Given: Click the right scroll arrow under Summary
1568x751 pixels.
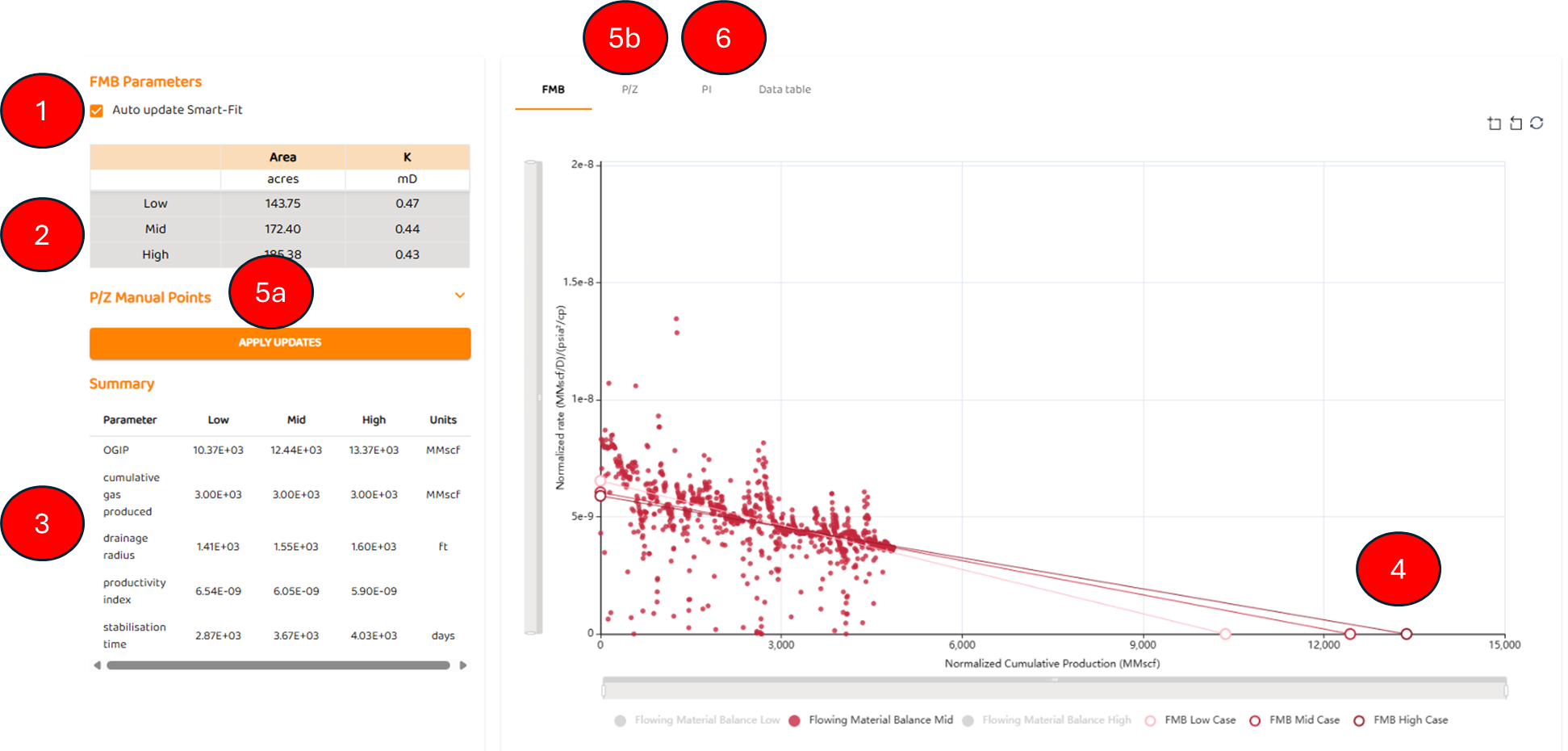Looking at the screenshot, I should click(463, 665).
